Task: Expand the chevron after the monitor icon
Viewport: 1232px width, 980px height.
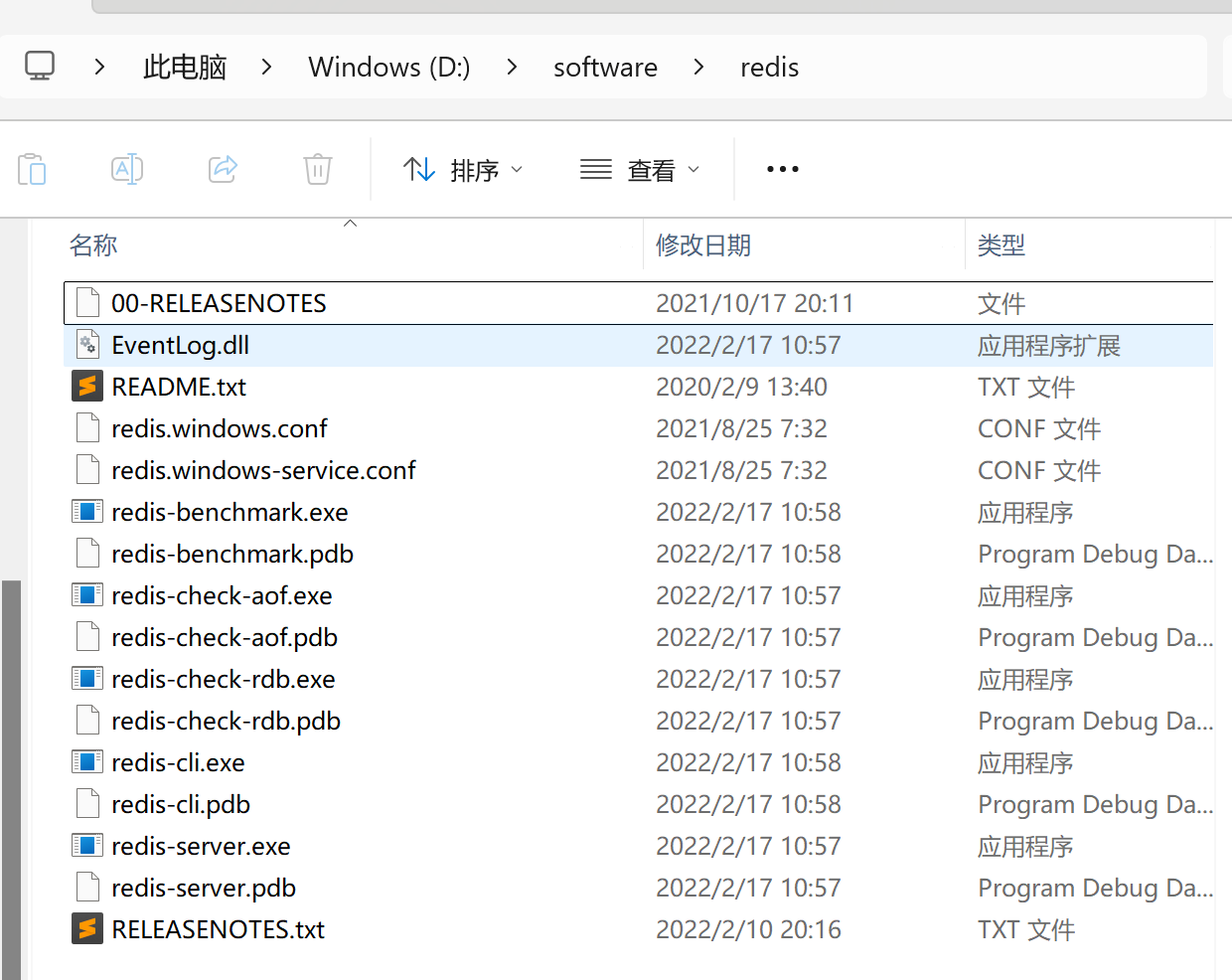Action: 99,67
